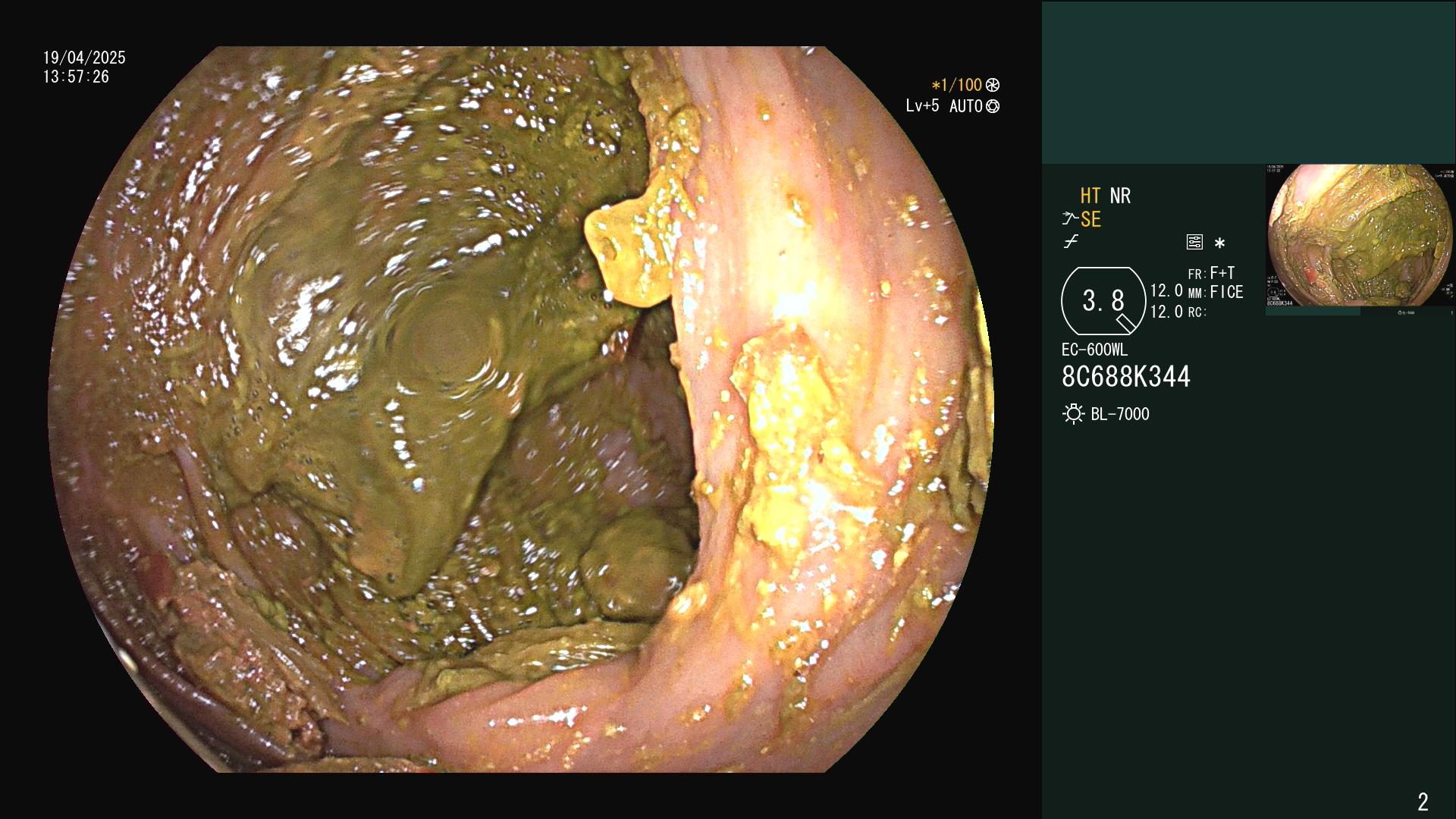
Task: Click the HT indicator
Action: 1090,196
